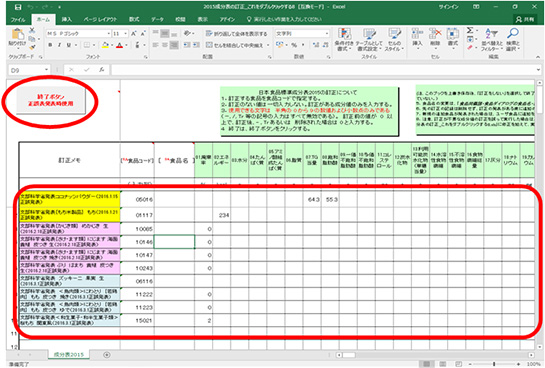This screenshot has height=368, width=545.
Task: Open the merge and center (セルを結合して中央揃え) dropdown arrow
Action: click(268, 45)
